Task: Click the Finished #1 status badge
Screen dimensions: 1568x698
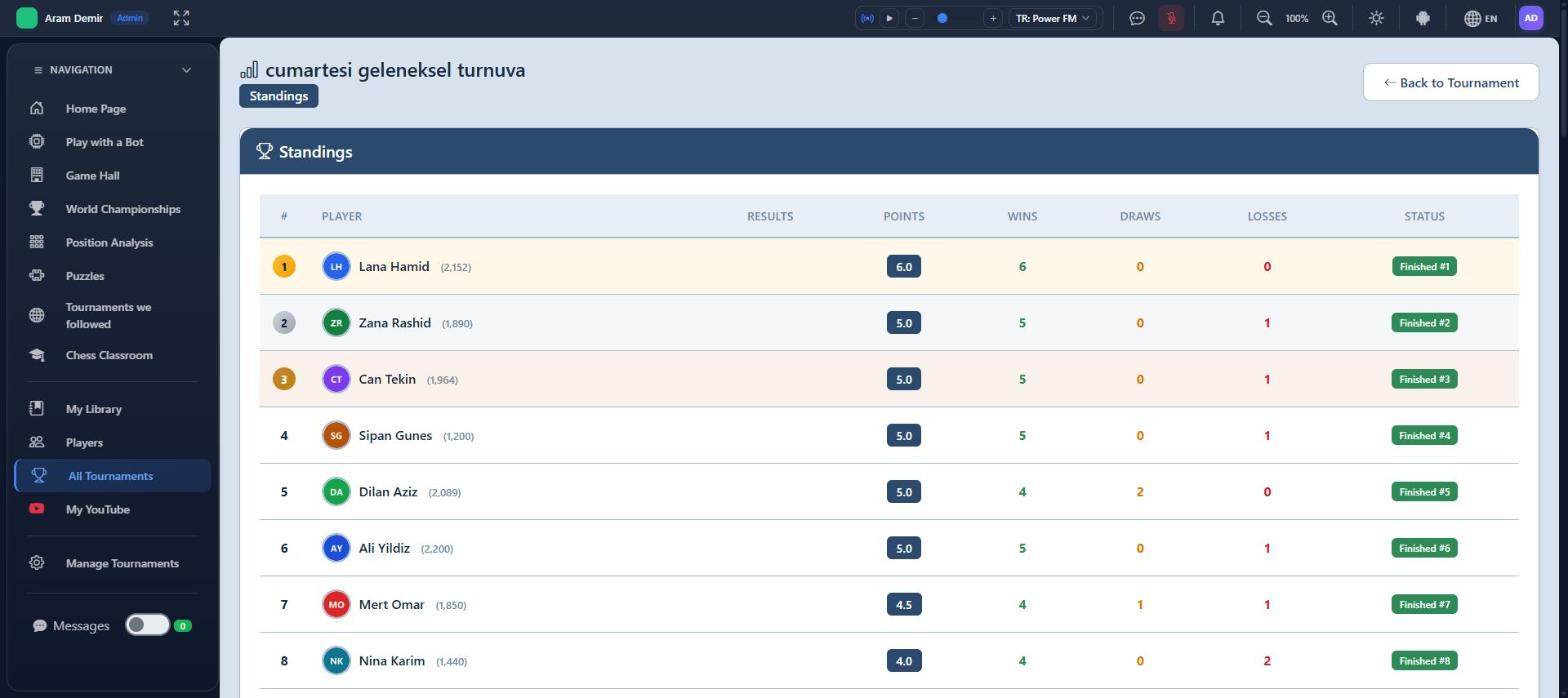Action: [x=1424, y=266]
